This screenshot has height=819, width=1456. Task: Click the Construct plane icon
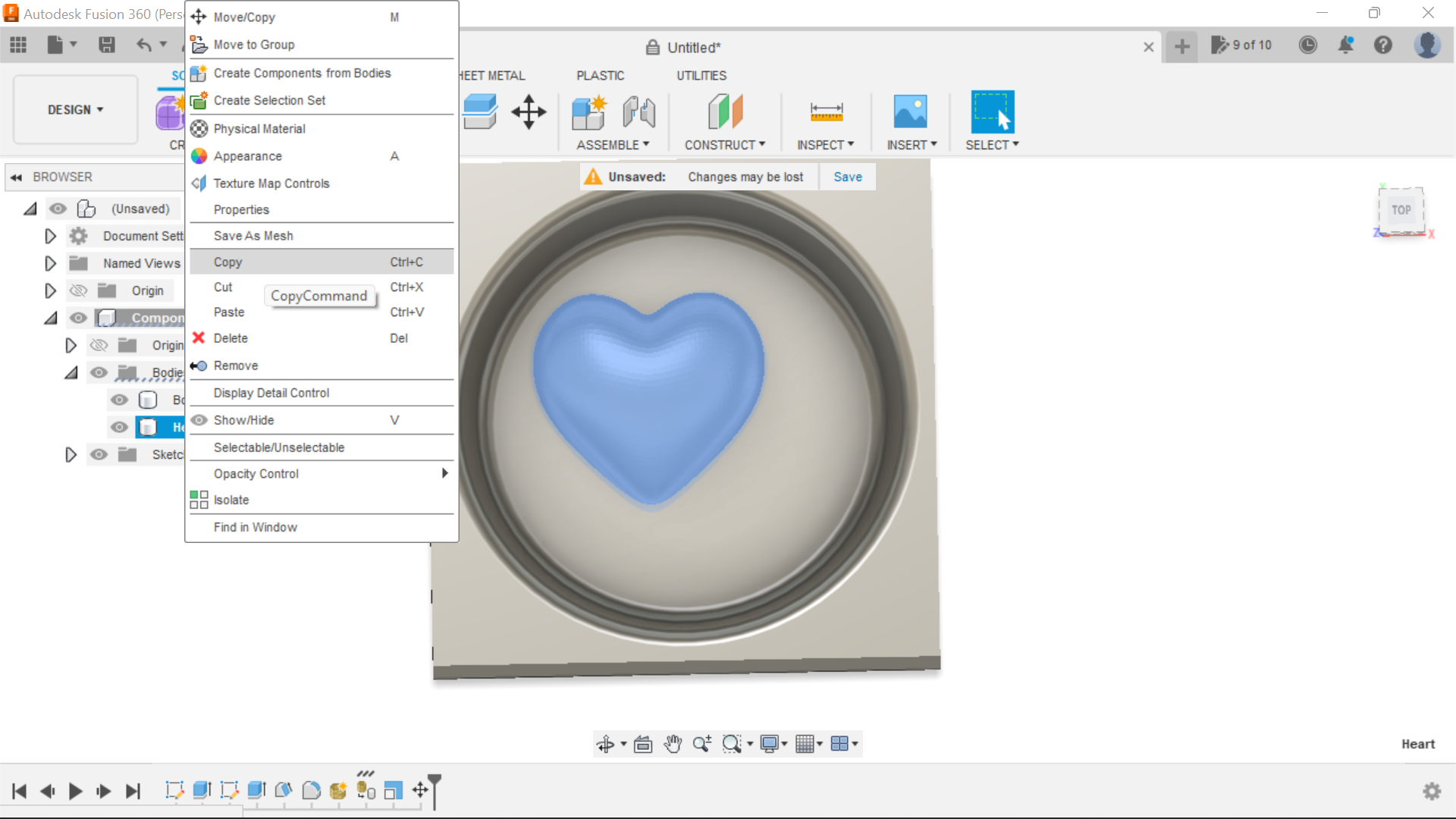[725, 111]
